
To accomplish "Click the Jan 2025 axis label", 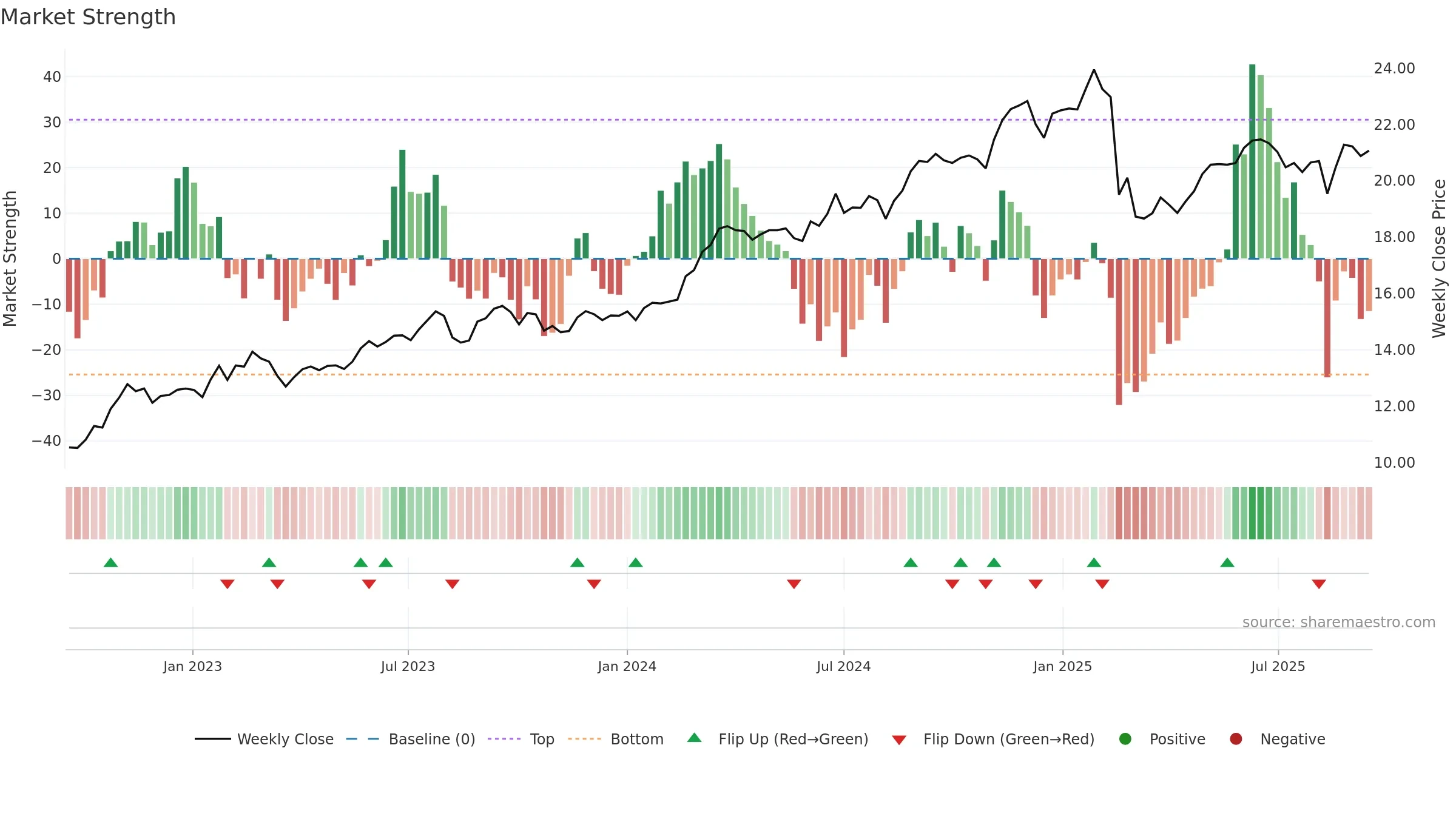I will tap(1062, 666).
